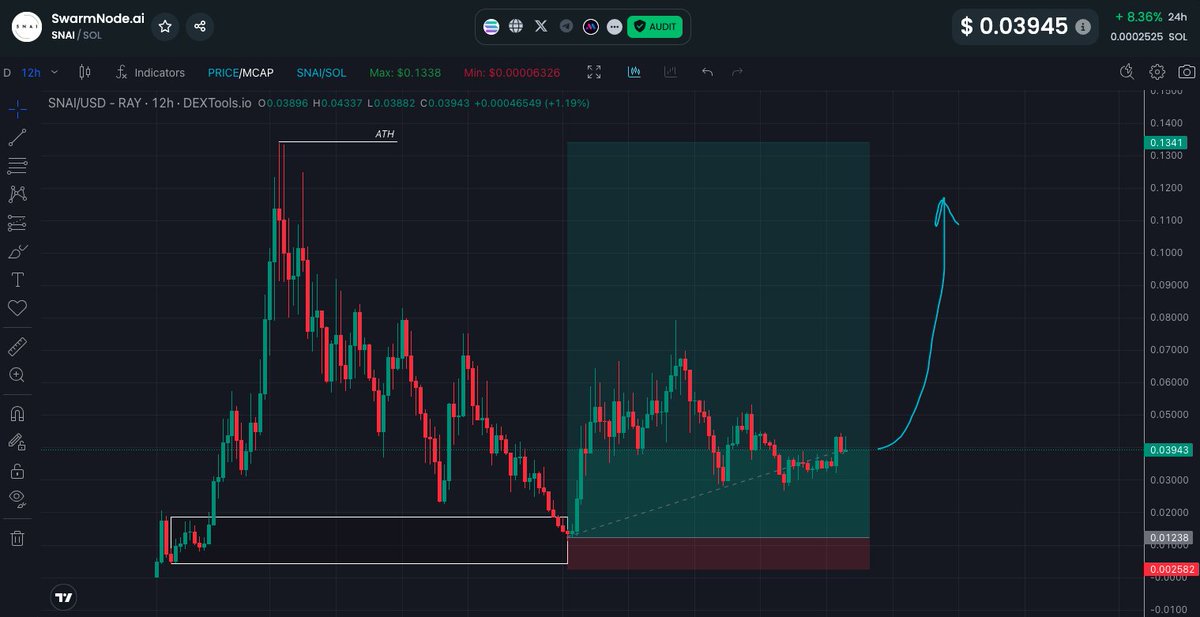Viewport: 1200px width, 617px height.
Task: Show more links via the ellipsis icon
Action: click(x=614, y=27)
